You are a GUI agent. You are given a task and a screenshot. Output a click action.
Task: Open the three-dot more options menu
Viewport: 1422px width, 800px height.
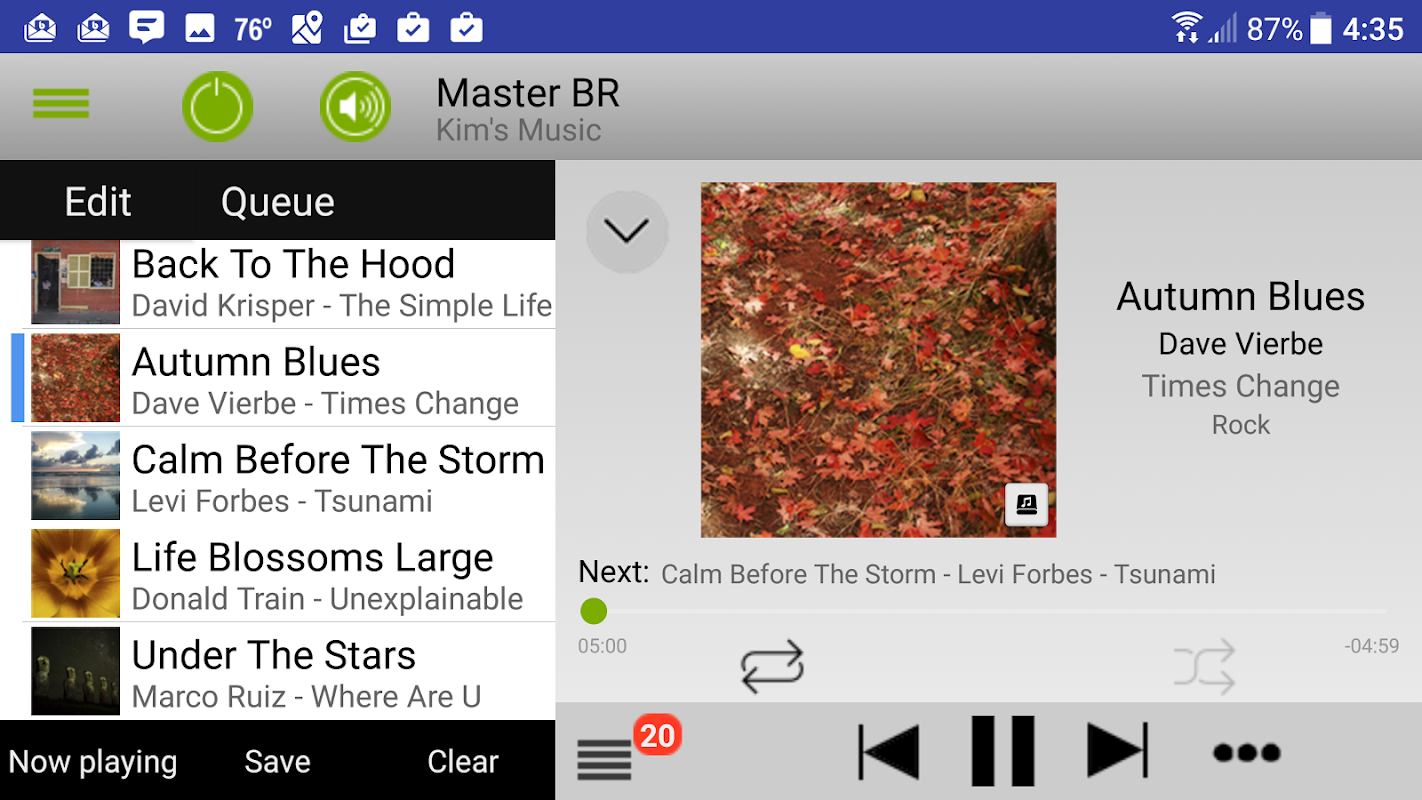tap(1247, 753)
